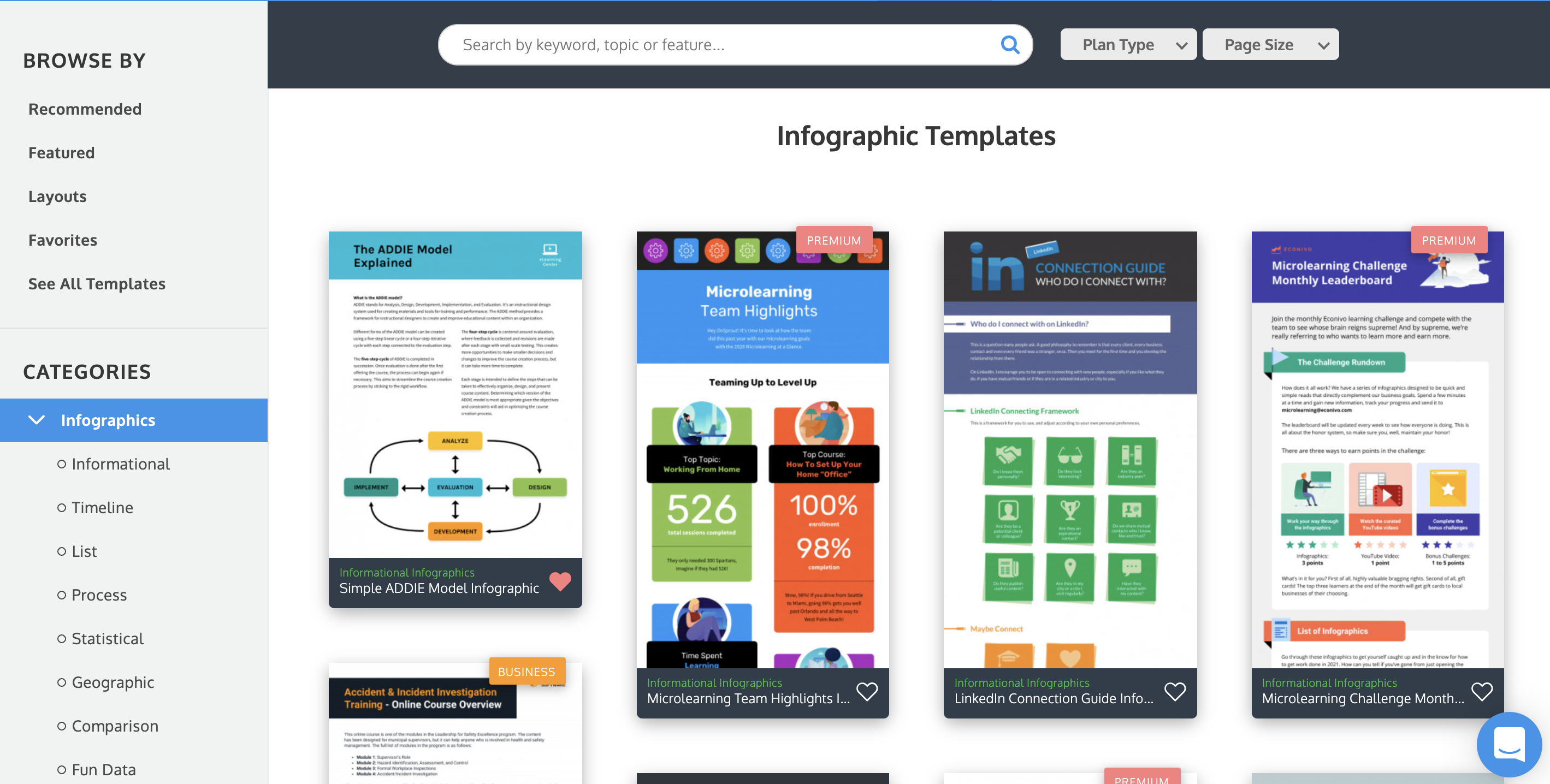The height and width of the screenshot is (784, 1550).
Task: Select the Process subcategory filter
Action: coord(99,594)
